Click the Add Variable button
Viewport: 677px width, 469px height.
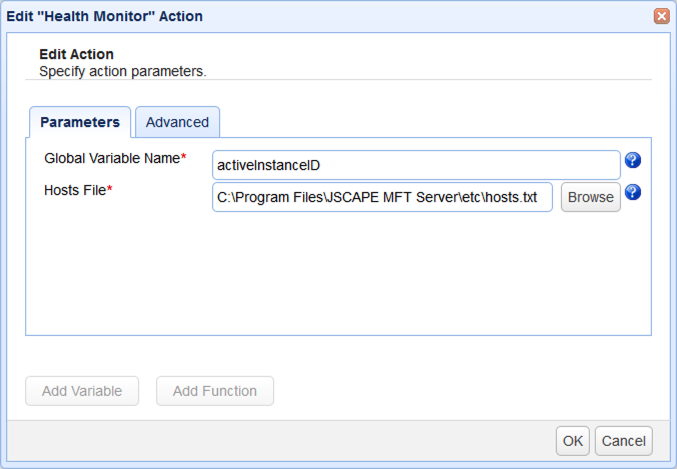tap(82, 391)
